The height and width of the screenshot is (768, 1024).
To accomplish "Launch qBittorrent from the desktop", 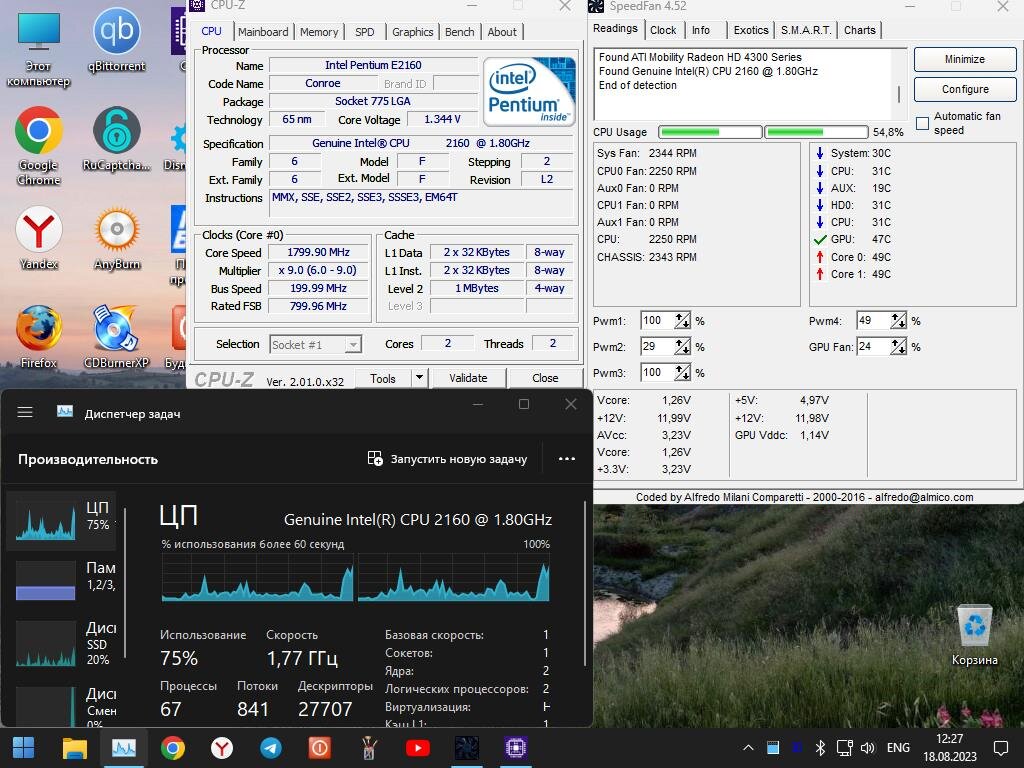I will point(117,40).
